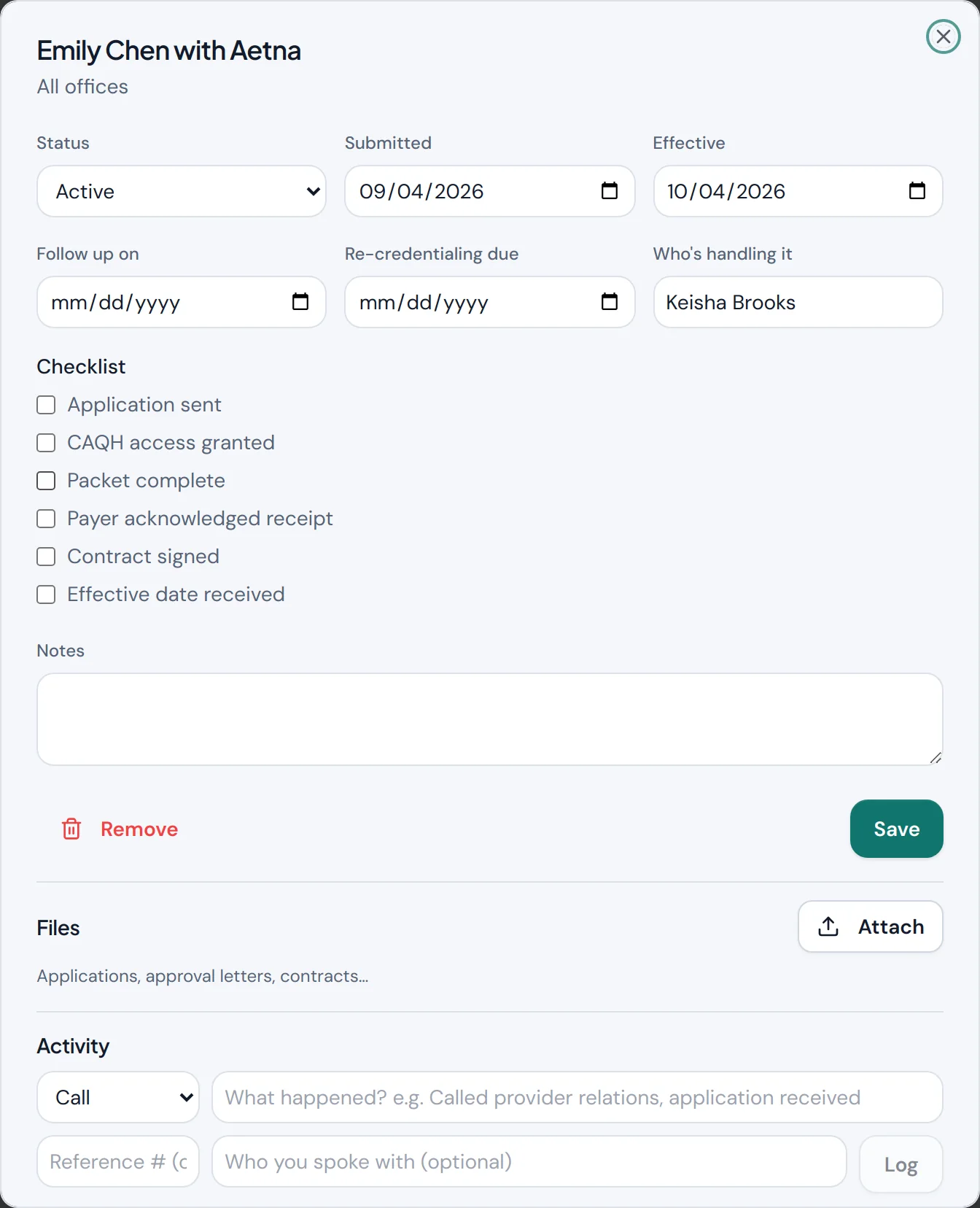This screenshot has height=1208, width=980.
Task: Open the Status dropdown showing Active
Action: click(x=182, y=191)
